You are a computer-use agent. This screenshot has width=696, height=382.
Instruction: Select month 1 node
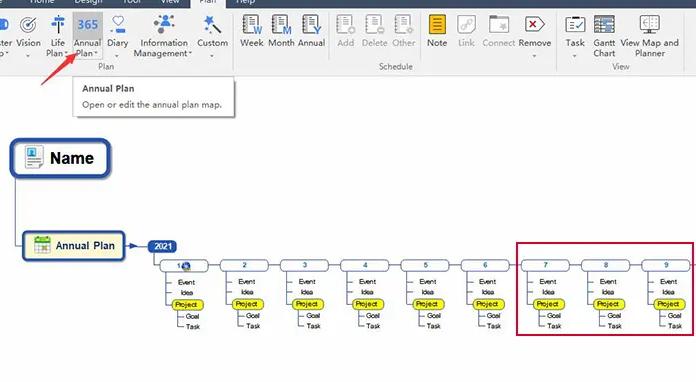click(184, 266)
